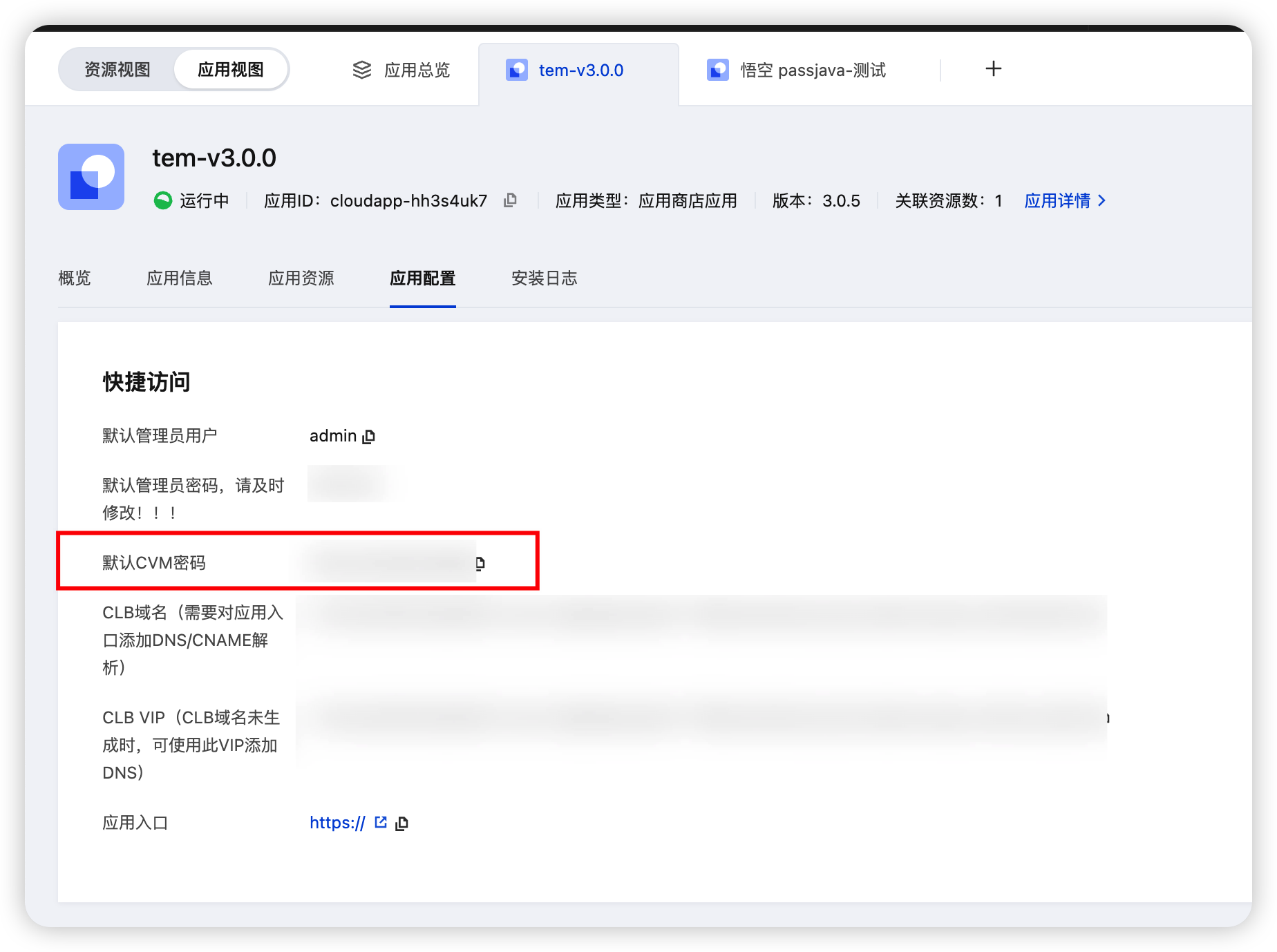Screen dimensions: 1277x952
Task: Copy the application ID cloudapp-hh3s4uk7
Action: coord(510,200)
